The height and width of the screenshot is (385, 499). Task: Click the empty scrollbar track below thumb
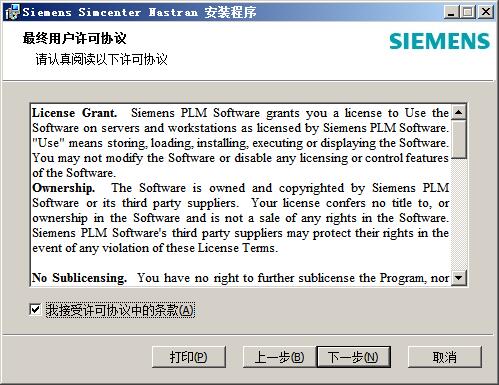(x=459, y=214)
